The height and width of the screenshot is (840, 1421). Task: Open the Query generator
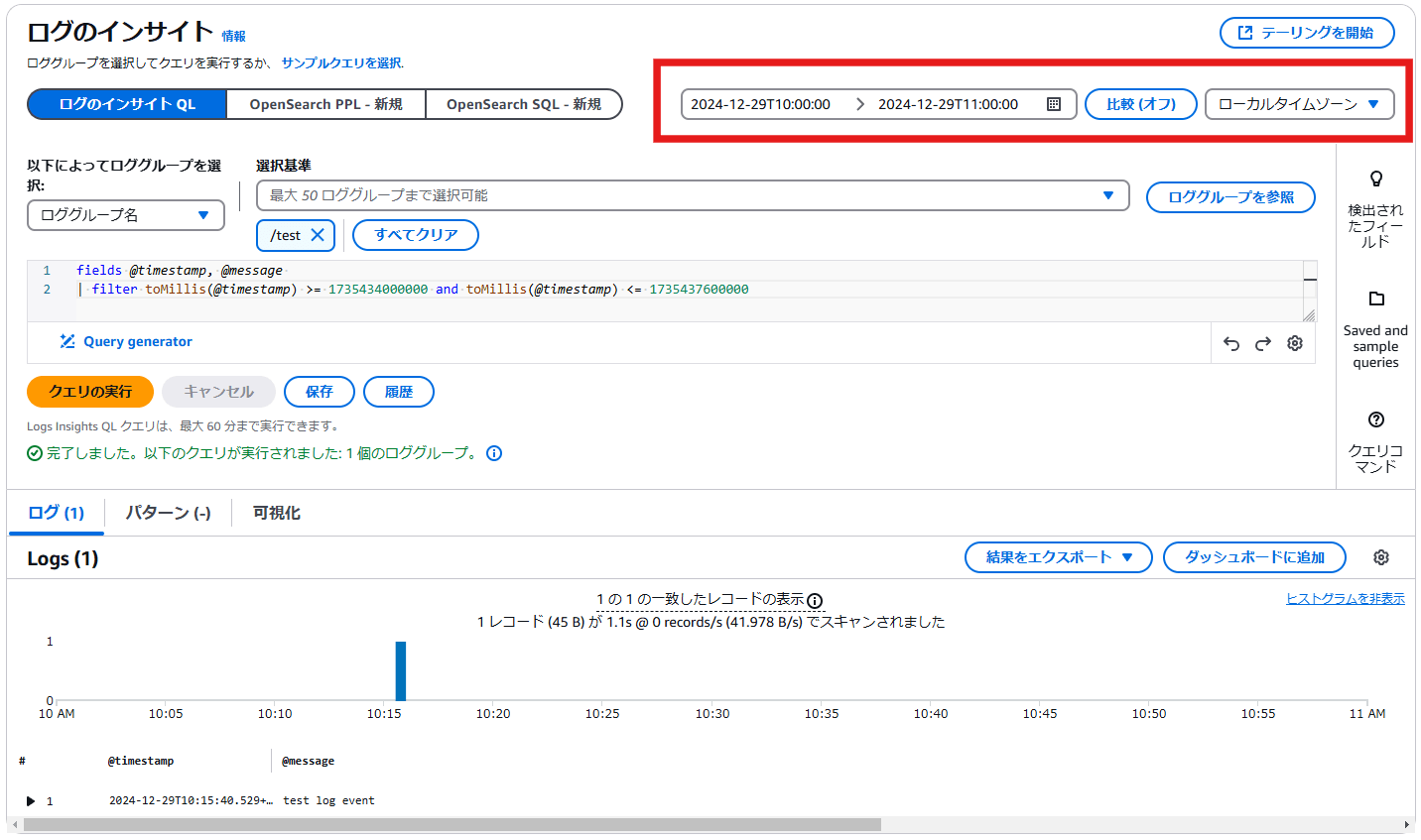click(126, 341)
